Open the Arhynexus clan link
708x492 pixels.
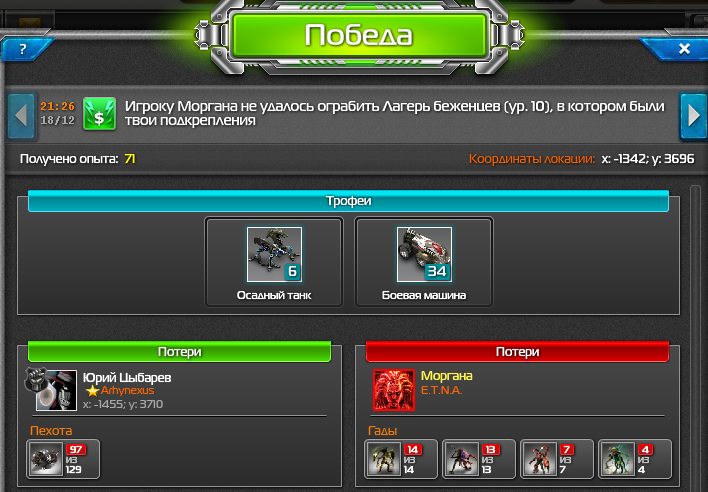pyautogui.click(x=127, y=390)
